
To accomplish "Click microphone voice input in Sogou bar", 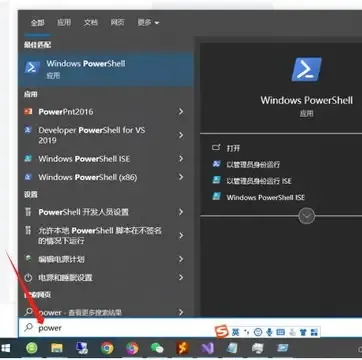I will click(x=269, y=332).
